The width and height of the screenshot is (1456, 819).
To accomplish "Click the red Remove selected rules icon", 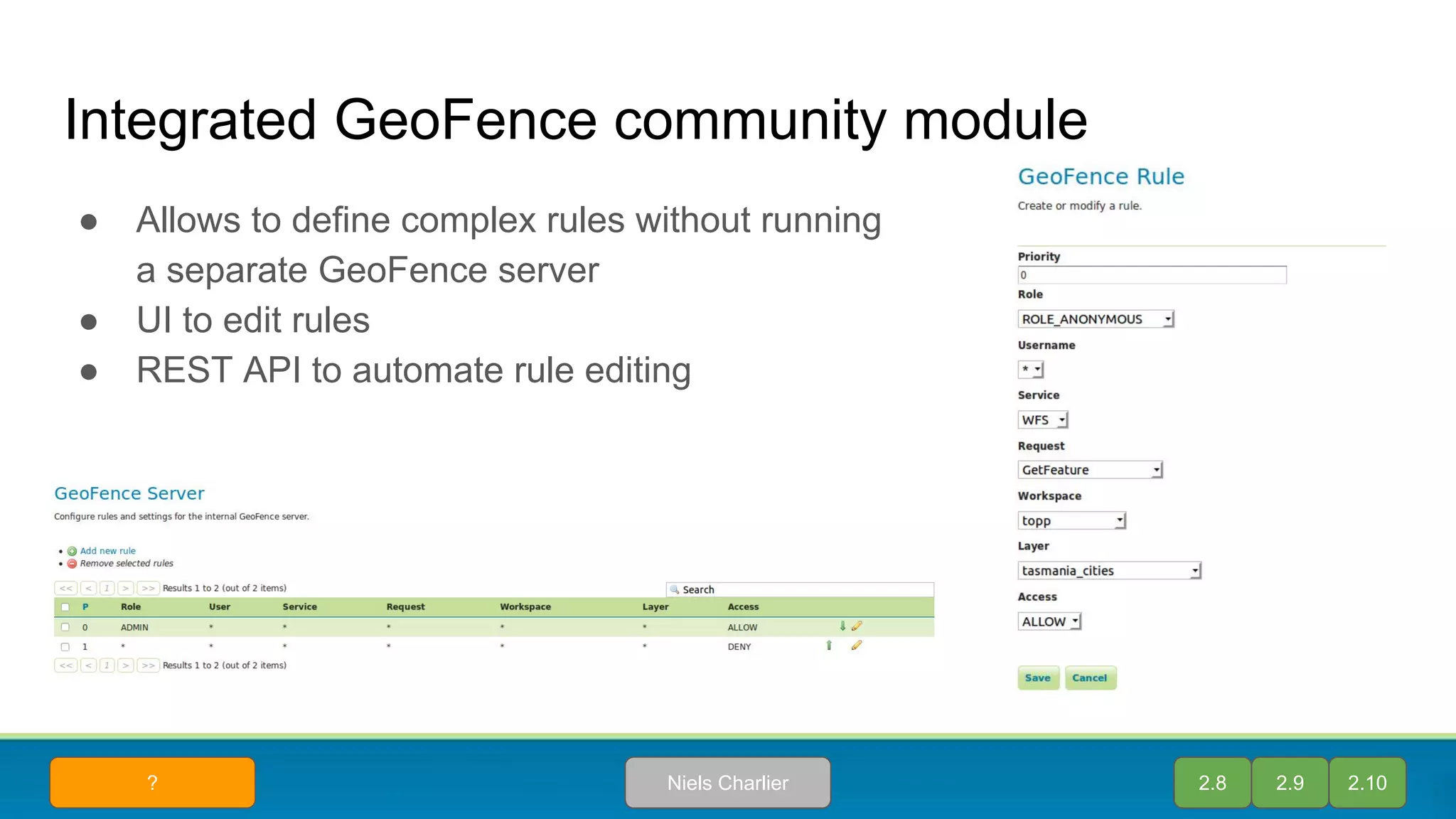I will [72, 564].
